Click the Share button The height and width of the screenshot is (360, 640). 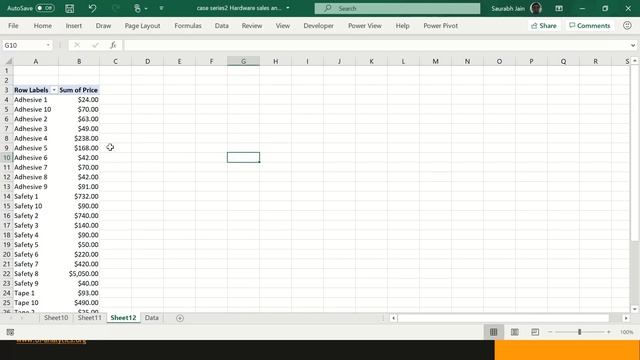pos(544,26)
